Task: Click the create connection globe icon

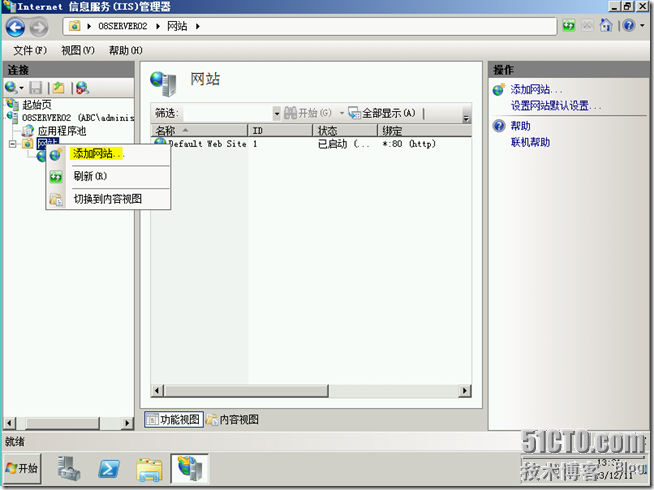Action: click(x=11, y=88)
